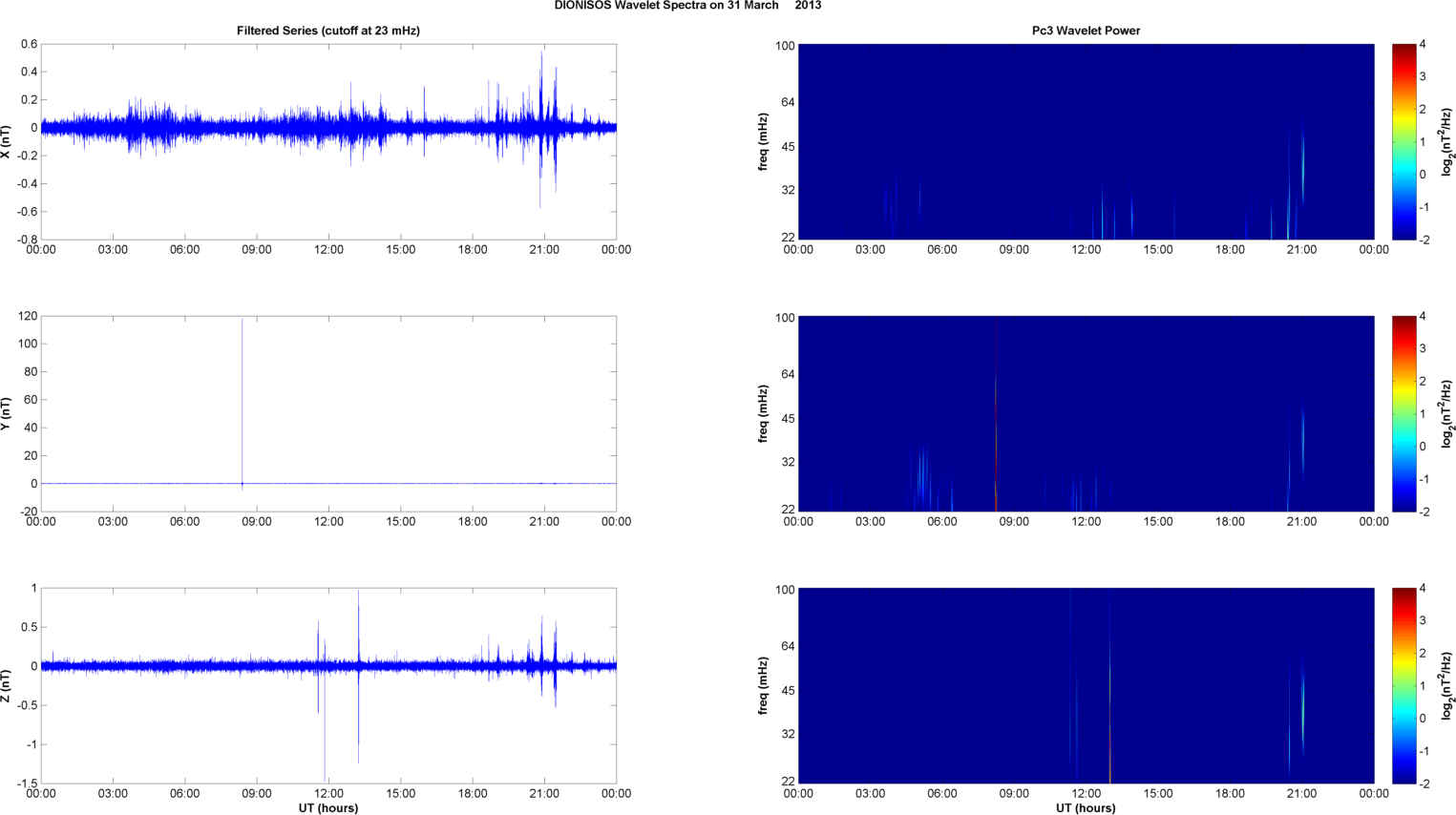The height and width of the screenshot is (815, 1456).
Task: Click the colorbar beside the middle wavelet panel
Action: [1403, 413]
